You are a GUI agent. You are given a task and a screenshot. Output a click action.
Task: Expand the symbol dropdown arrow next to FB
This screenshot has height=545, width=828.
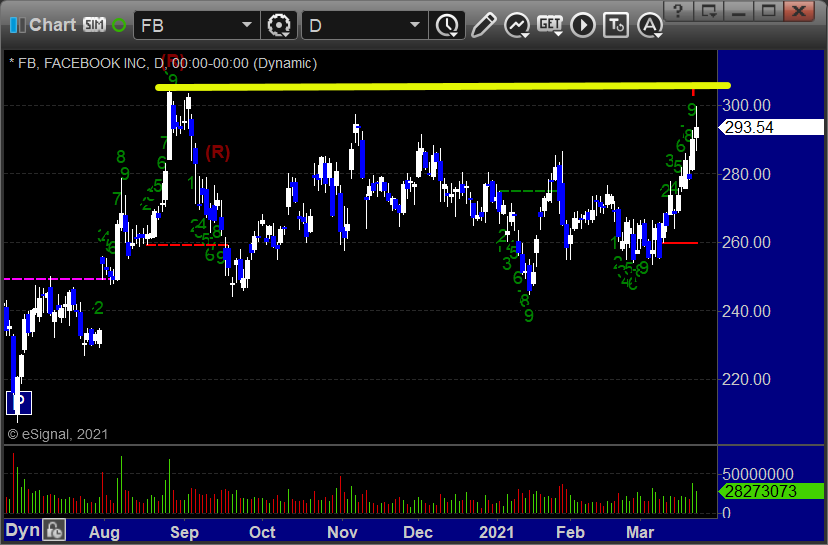[x=247, y=25]
